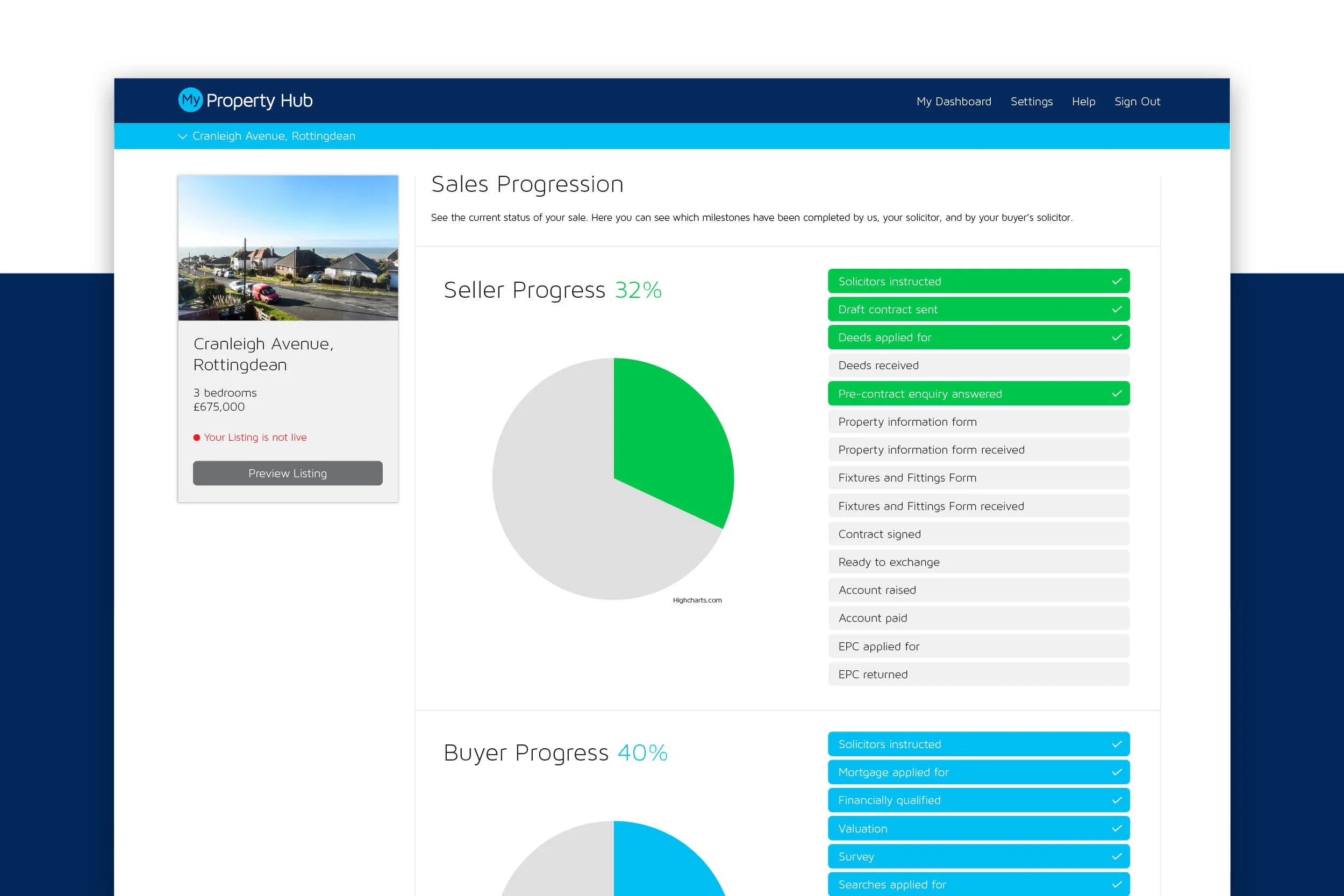Viewport: 1344px width, 896px height.
Task: Click the buyer Solicitors instructed checkmark
Action: point(1117,744)
